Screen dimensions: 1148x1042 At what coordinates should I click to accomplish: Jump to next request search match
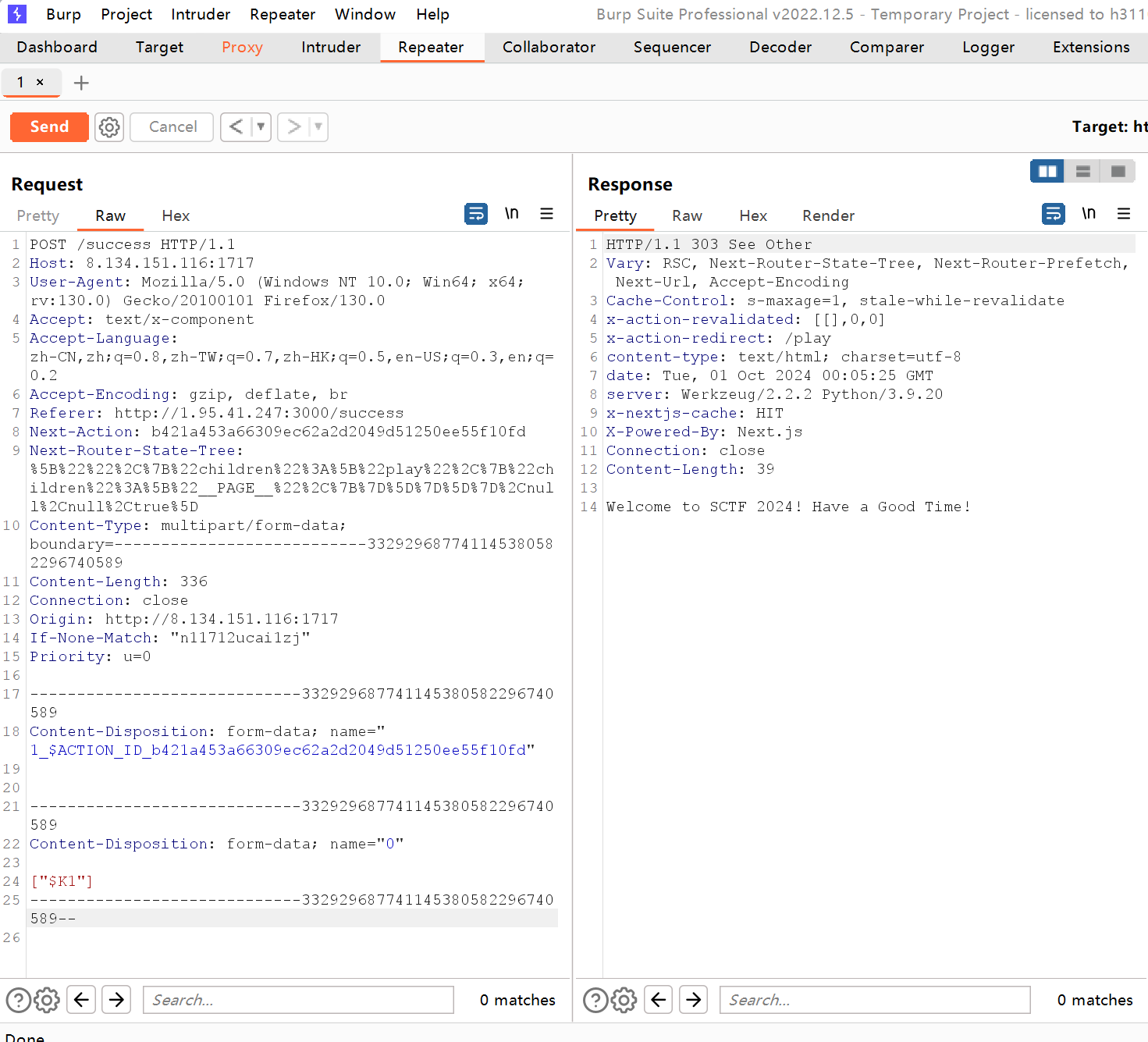point(116,1000)
